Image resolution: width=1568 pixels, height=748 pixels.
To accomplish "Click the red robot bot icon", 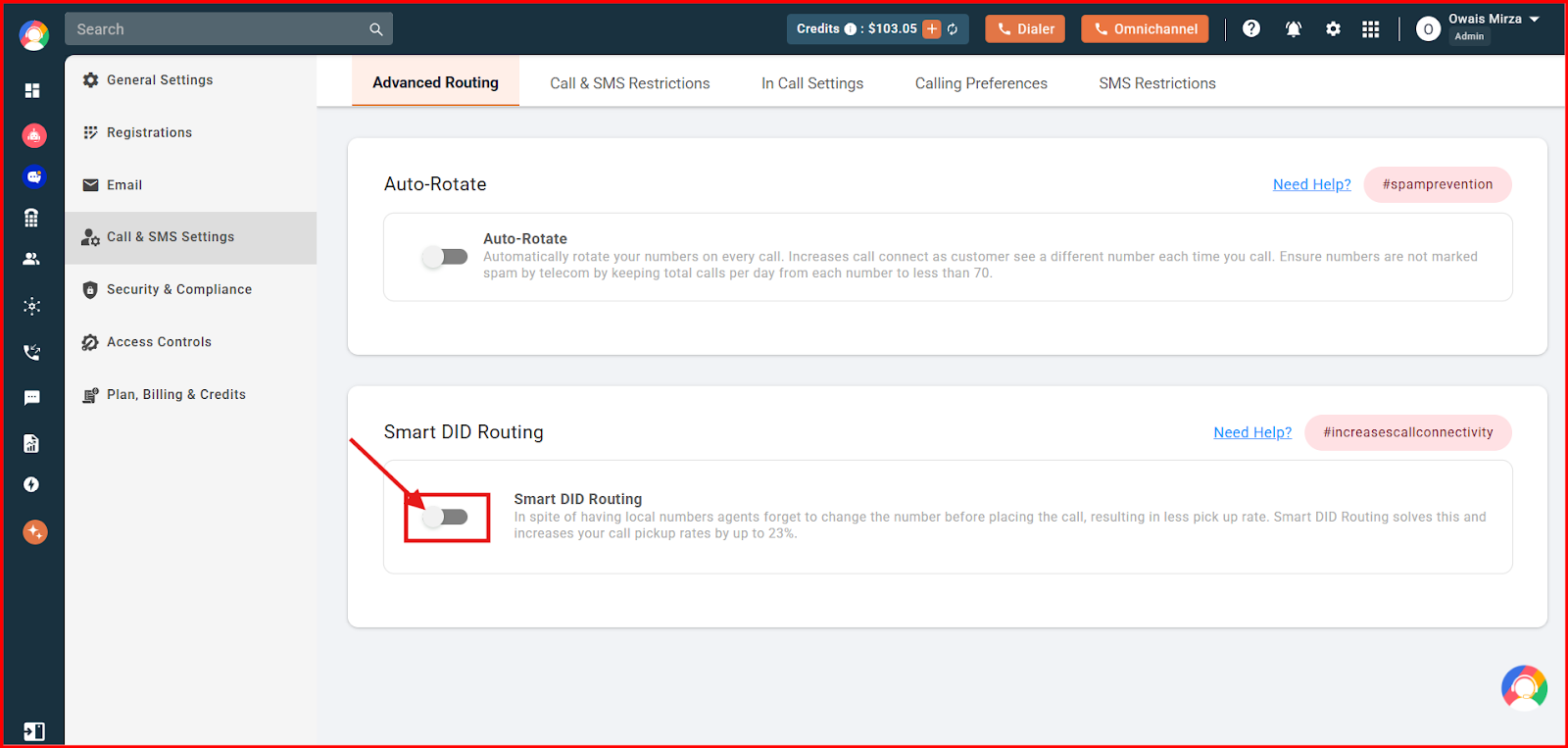I will point(34,135).
